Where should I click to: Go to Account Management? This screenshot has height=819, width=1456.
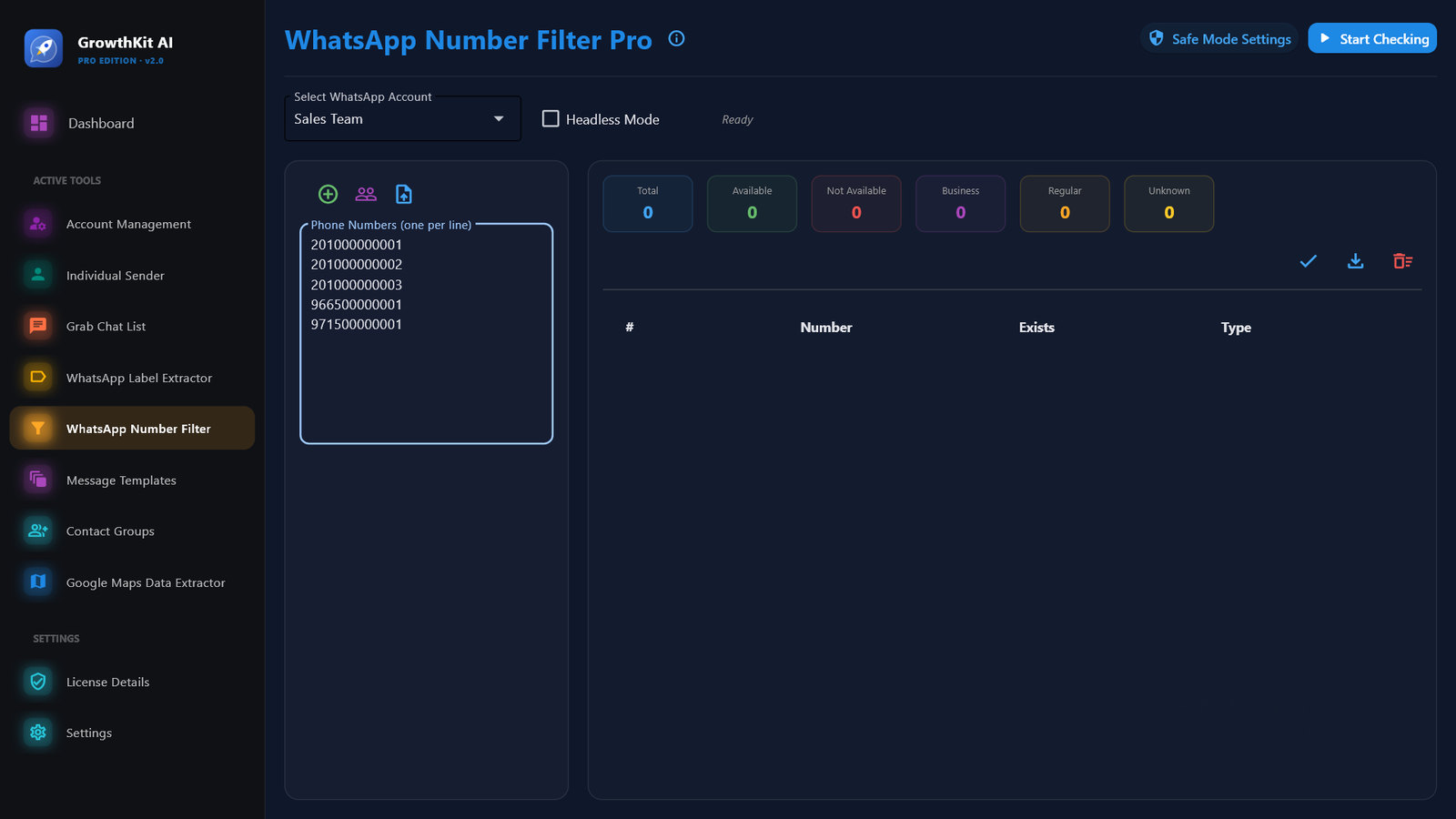[133, 224]
